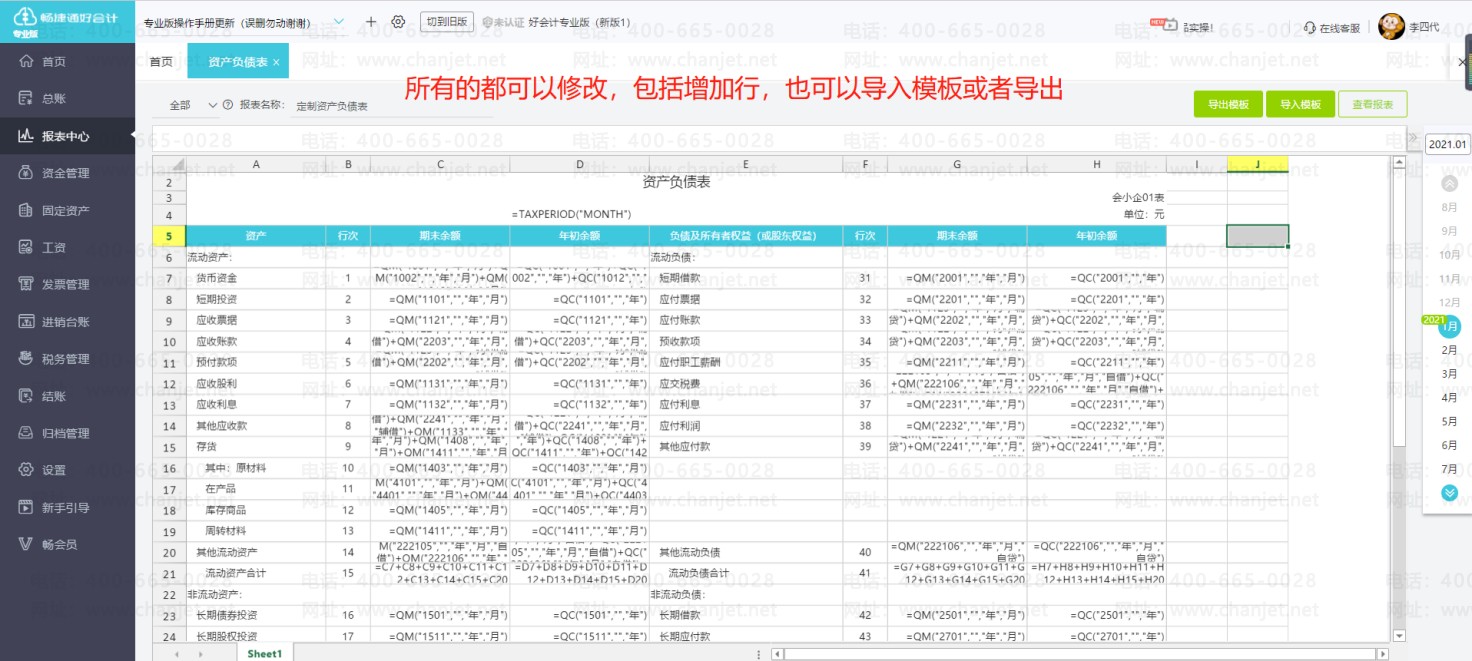
Task: Open the 新手引导 sidebar item
Action: tap(66, 507)
